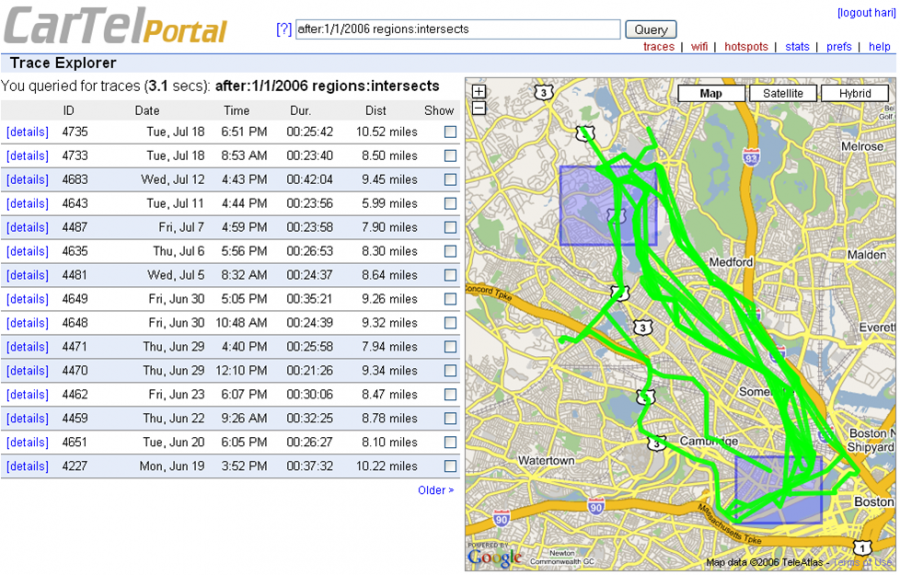
Task: Zoom in the map with plus button
Action: (479, 91)
